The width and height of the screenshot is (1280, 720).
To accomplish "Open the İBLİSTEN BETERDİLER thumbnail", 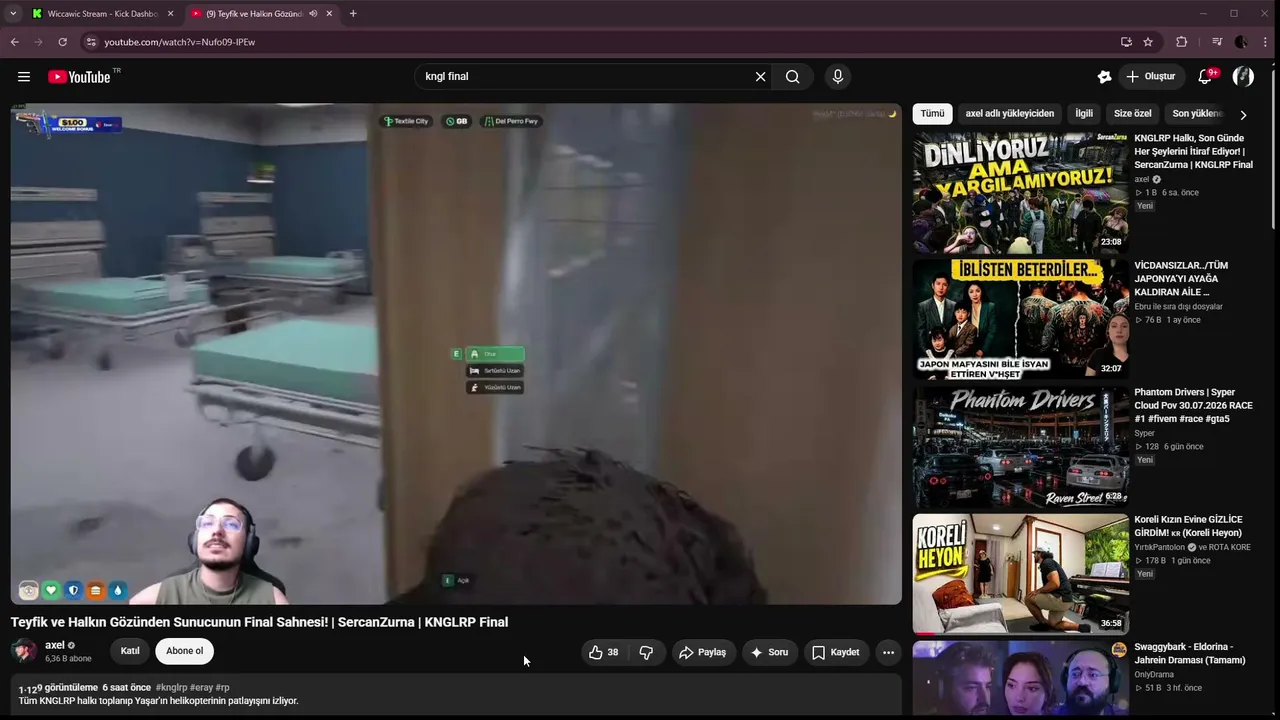I will click(x=1020, y=319).
